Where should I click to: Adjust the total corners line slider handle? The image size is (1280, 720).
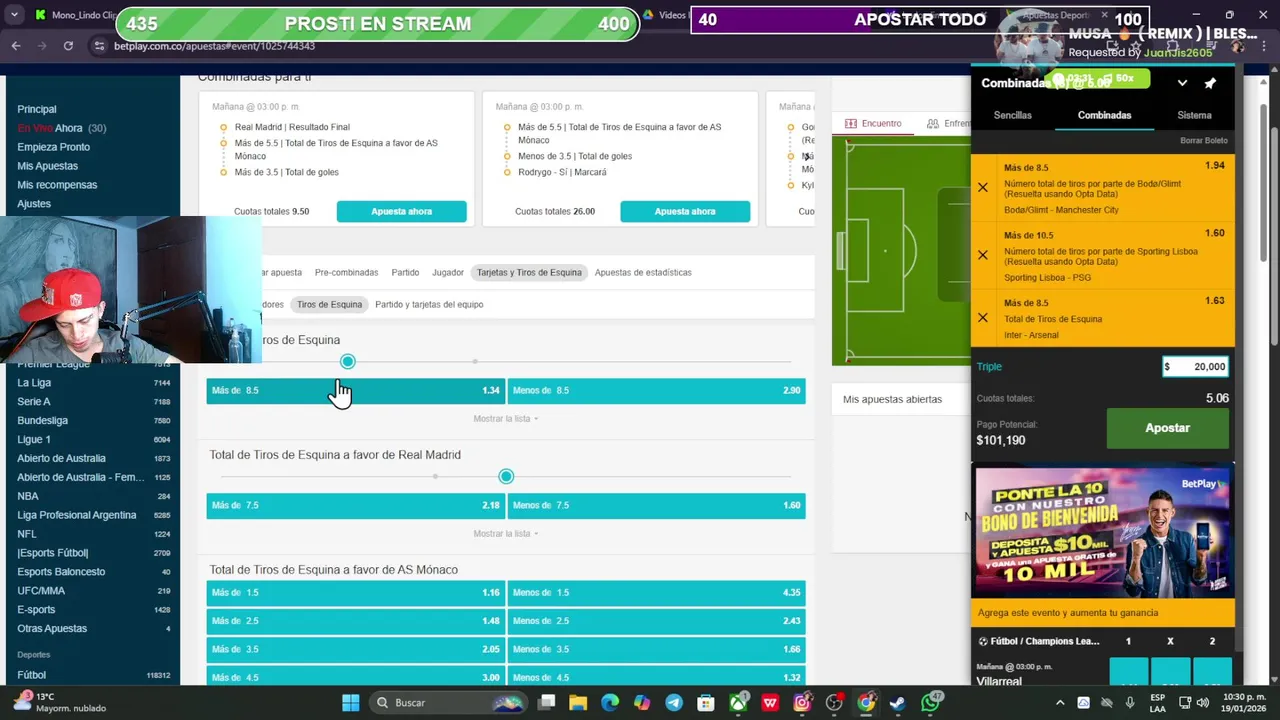coord(347,361)
